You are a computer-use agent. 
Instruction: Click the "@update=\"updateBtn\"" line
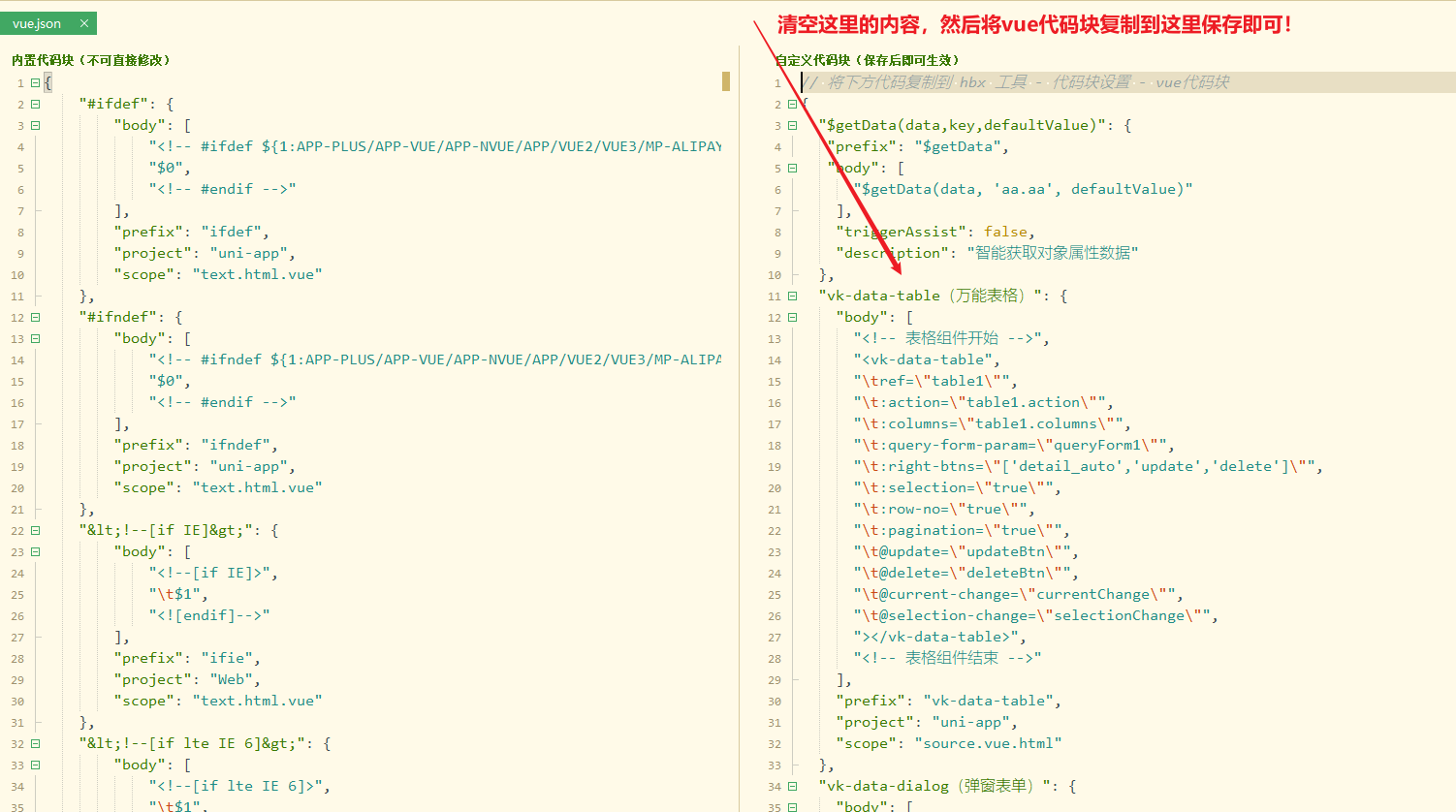[x=965, y=551]
